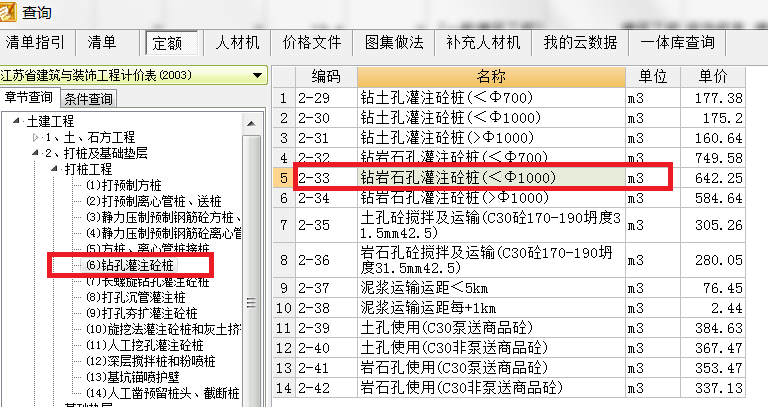Collapse the 土建工程 tree node
Image resolution: width=768 pixels, height=407 pixels.
click(x=17, y=120)
